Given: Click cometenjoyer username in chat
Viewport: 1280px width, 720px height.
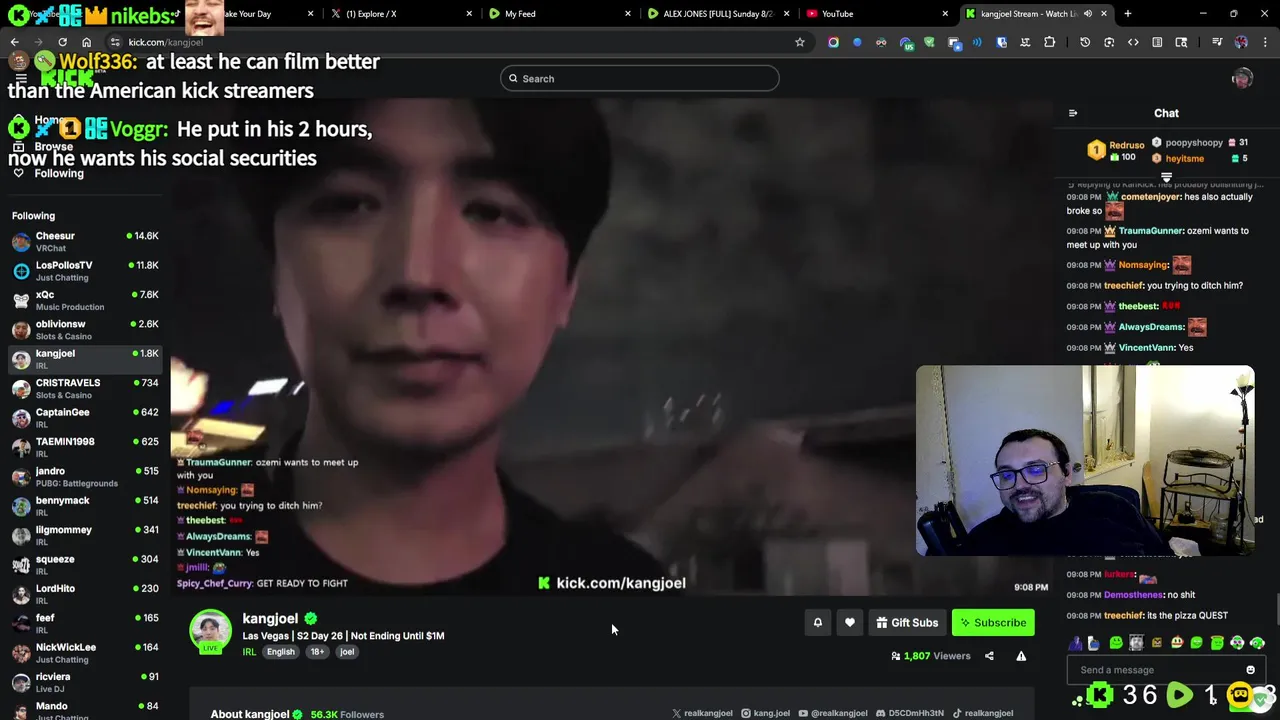Looking at the screenshot, I should click(1150, 197).
